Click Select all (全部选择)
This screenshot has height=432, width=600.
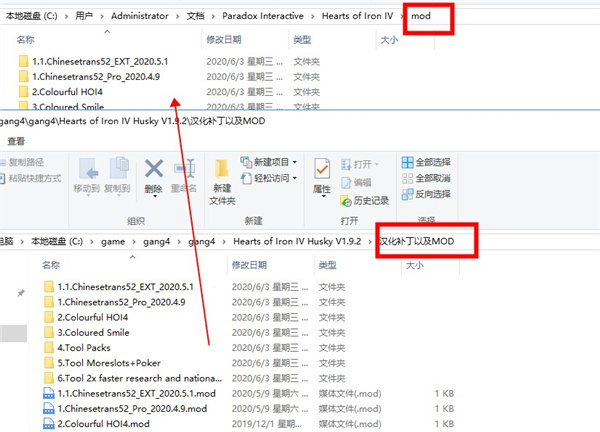426,162
